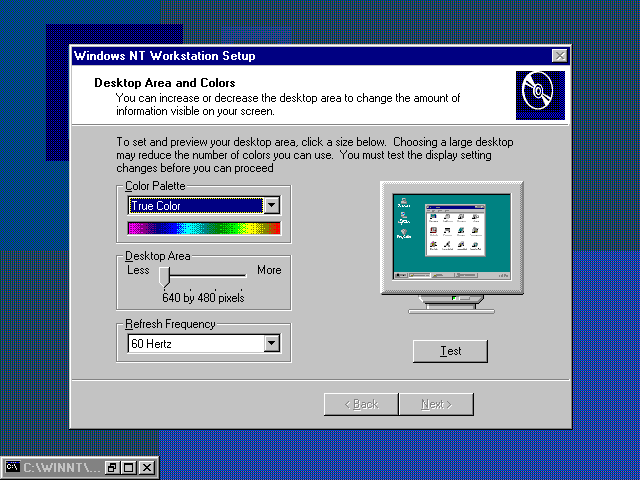Click the command prompt icon in minimized window
The height and width of the screenshot is (480, 640).
tap(13, 467)
